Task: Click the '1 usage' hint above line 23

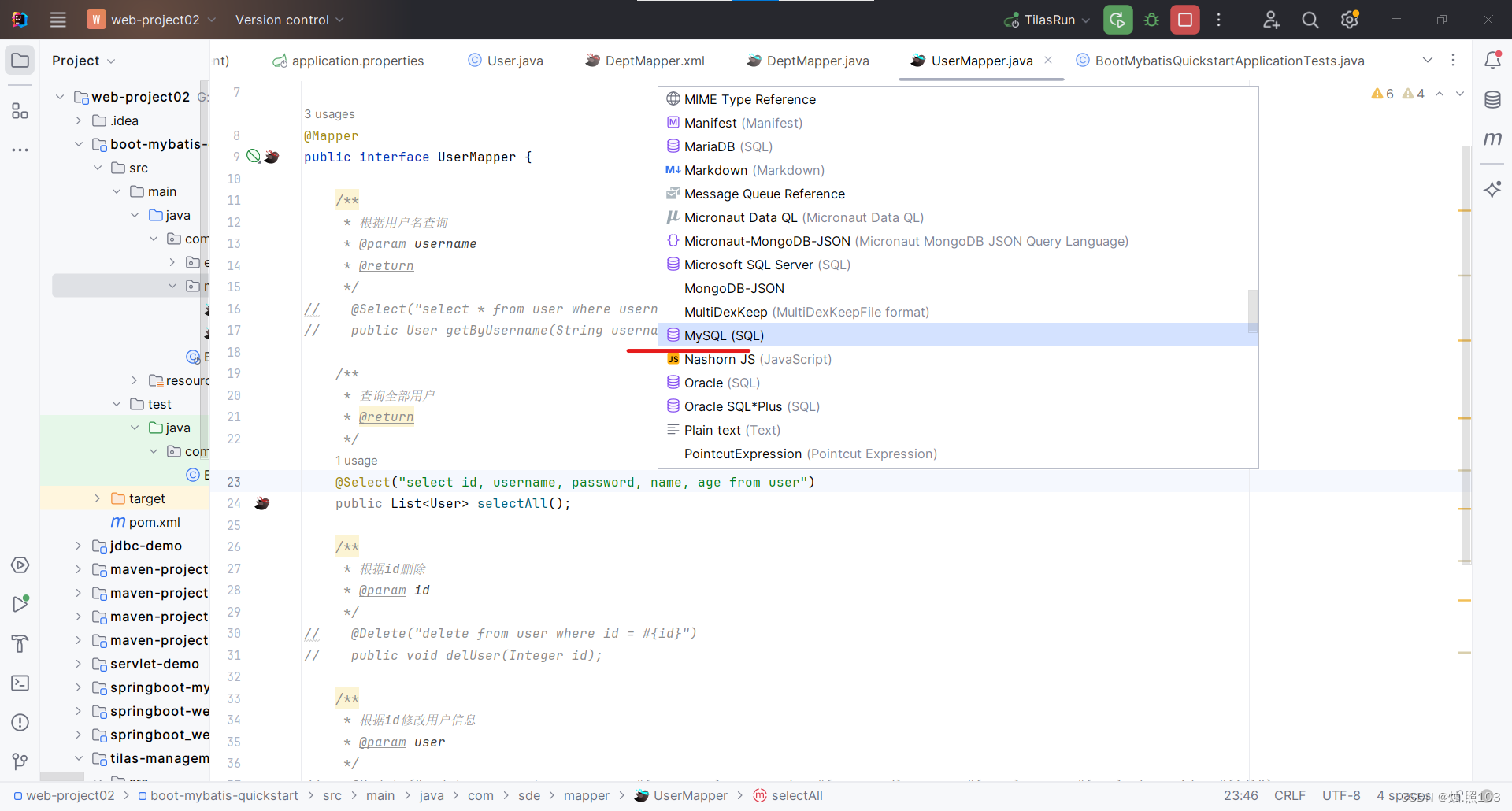Action: 356,461
